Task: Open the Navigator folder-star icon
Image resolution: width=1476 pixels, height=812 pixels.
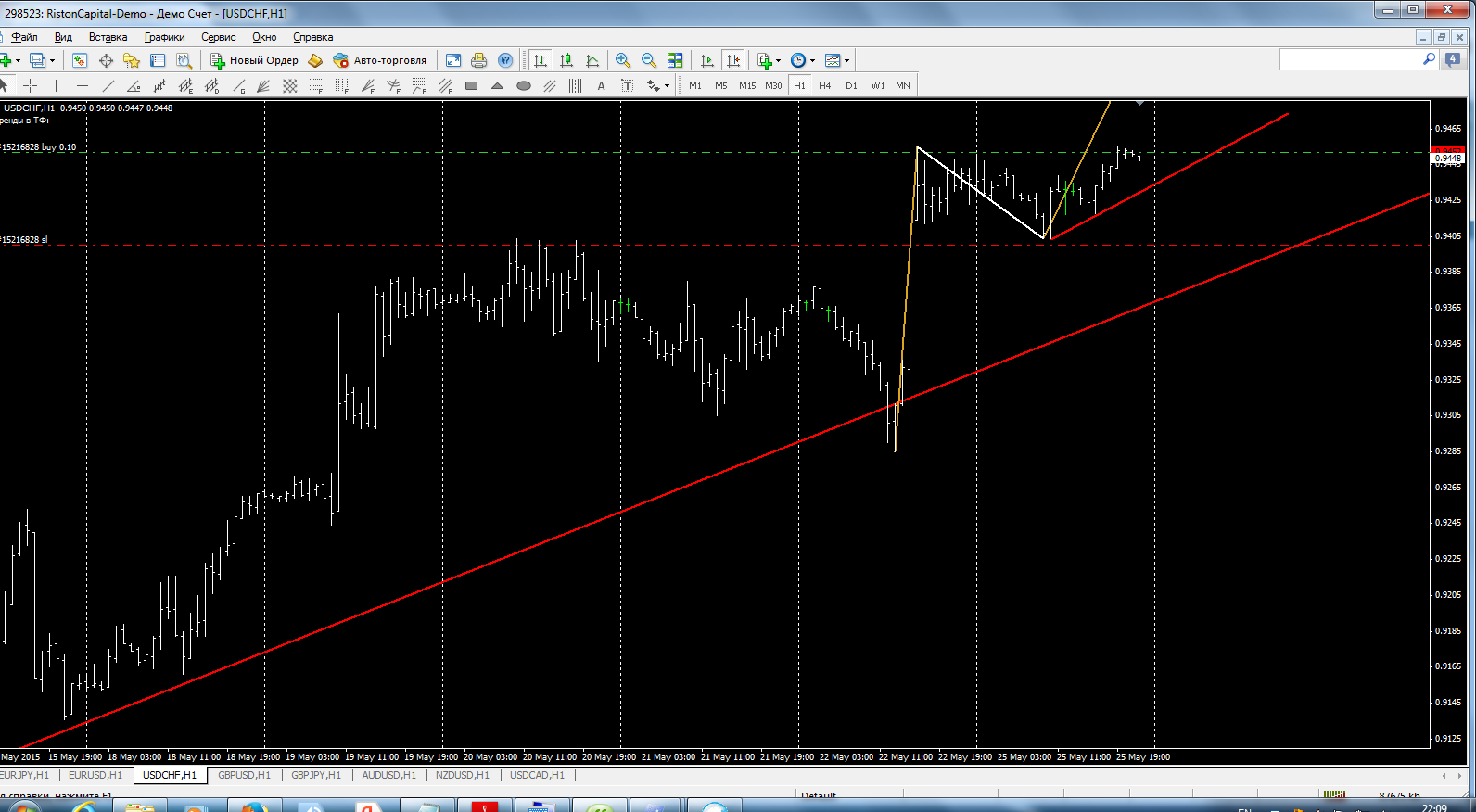Action: pos(132,60)
